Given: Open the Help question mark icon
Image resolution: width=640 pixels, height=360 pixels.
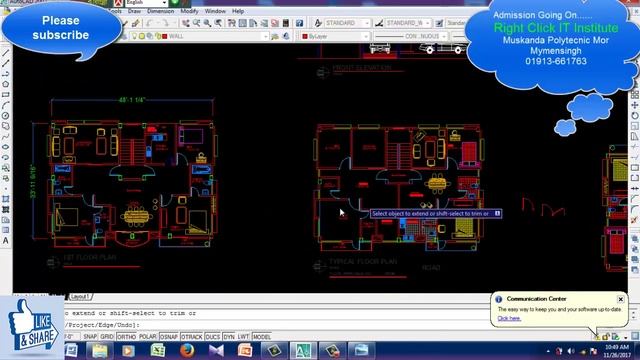Looking at the screenshot, I should pos(299,23).
